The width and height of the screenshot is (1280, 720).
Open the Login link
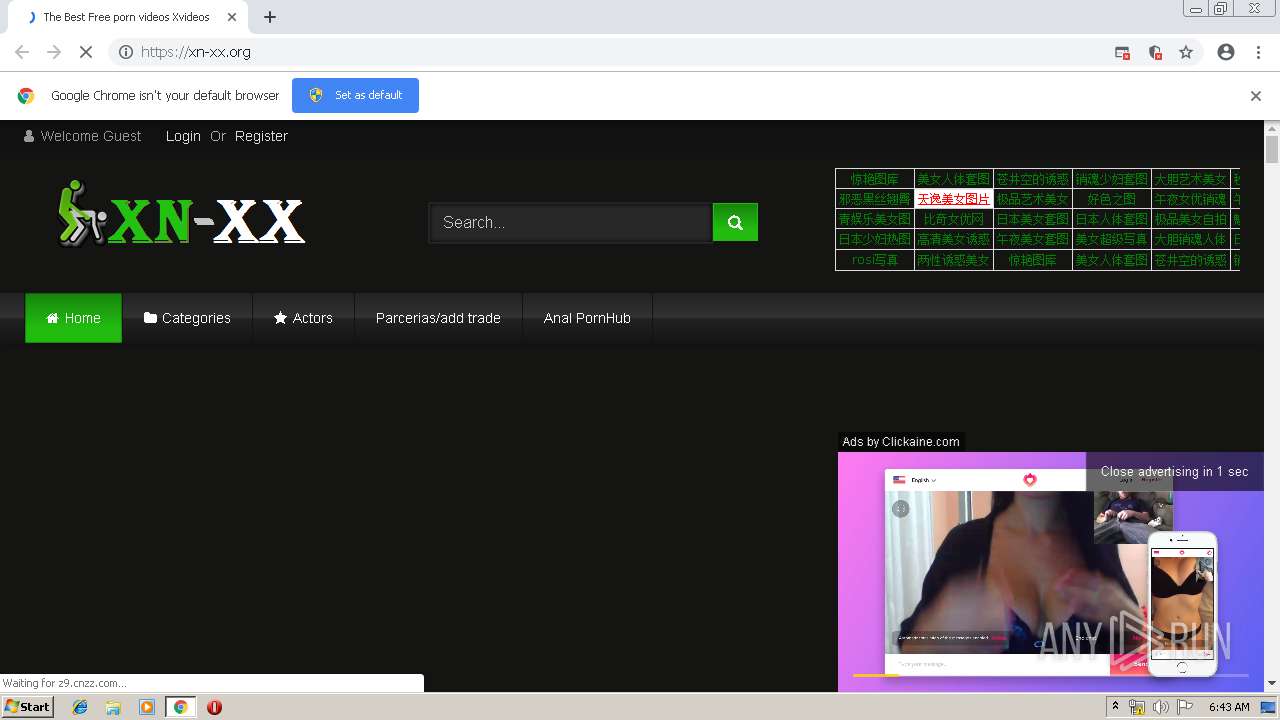click(x=183, y=136)
